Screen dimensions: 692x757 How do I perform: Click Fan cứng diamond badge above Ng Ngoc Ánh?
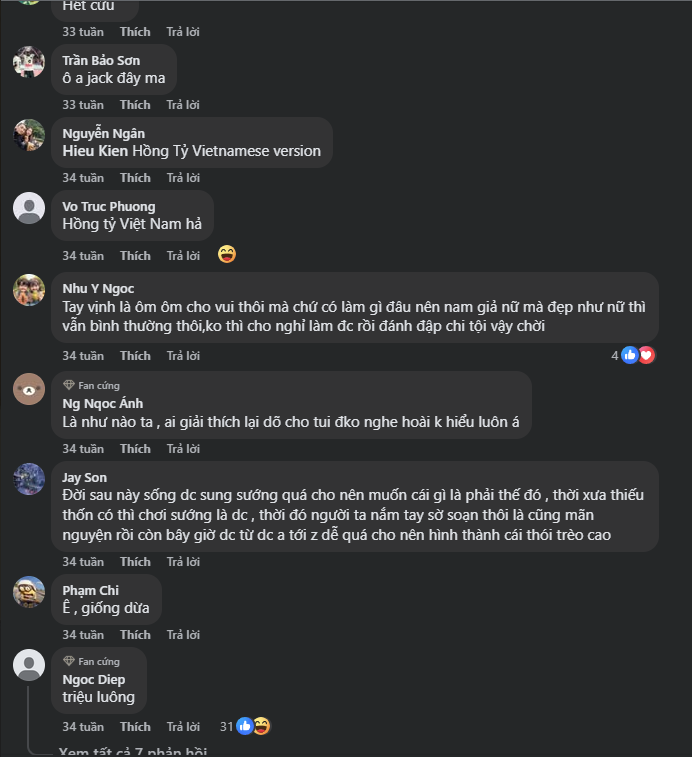pyautogui.click(x=69, y=385)
